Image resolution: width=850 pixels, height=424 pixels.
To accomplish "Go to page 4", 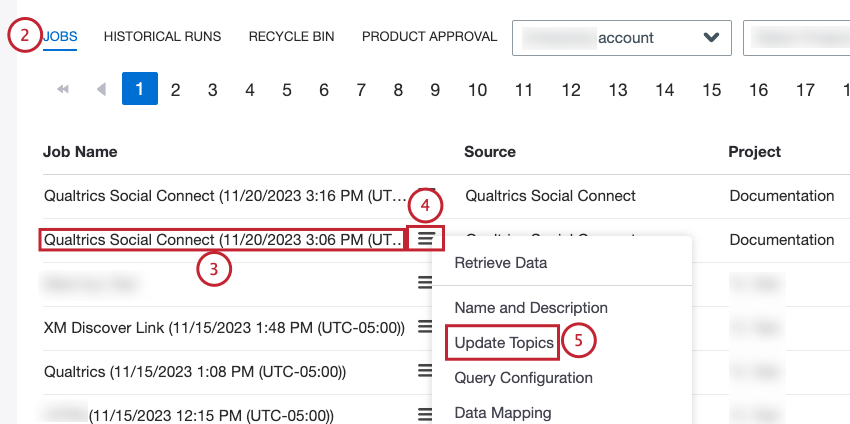I will point(249,89).
